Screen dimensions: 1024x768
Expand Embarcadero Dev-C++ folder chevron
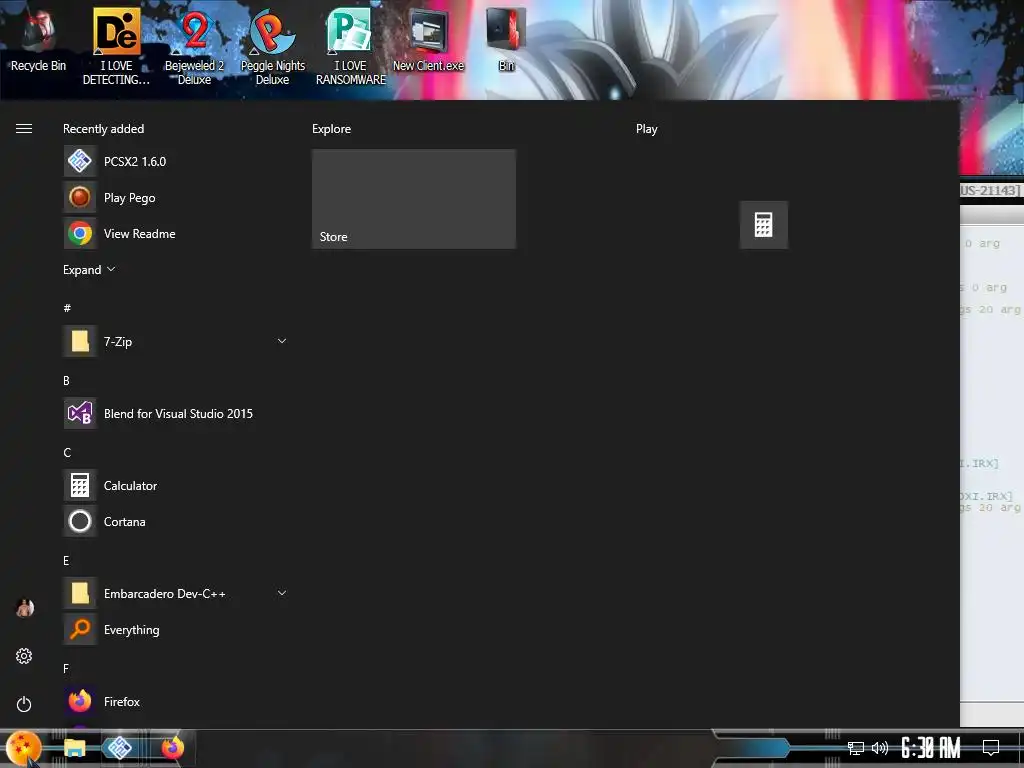tap(281, 593)
